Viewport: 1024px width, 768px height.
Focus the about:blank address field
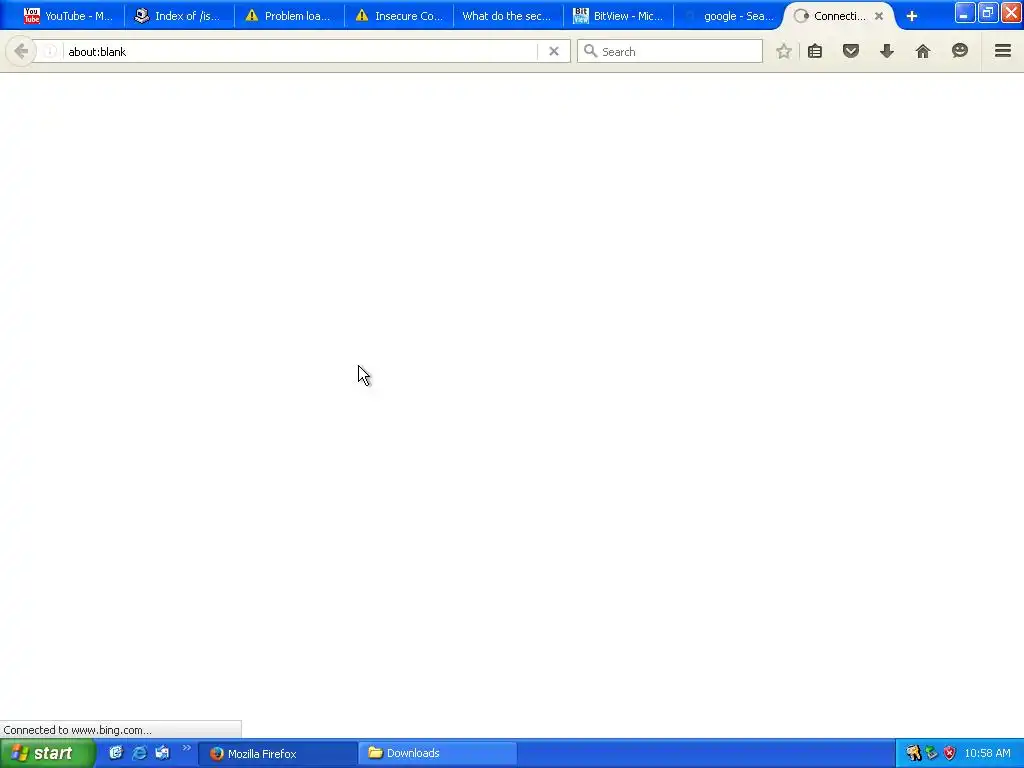pos(300,52)
